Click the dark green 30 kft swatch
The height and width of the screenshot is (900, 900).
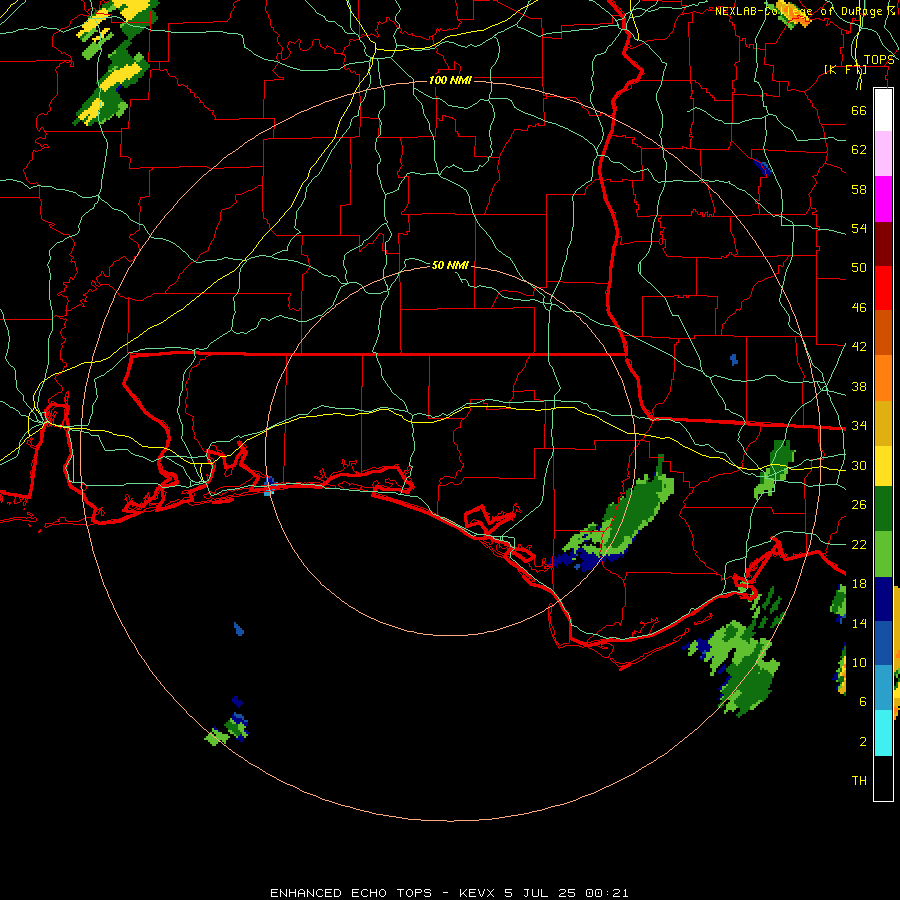pyautogui.click(x=883, y=509)
